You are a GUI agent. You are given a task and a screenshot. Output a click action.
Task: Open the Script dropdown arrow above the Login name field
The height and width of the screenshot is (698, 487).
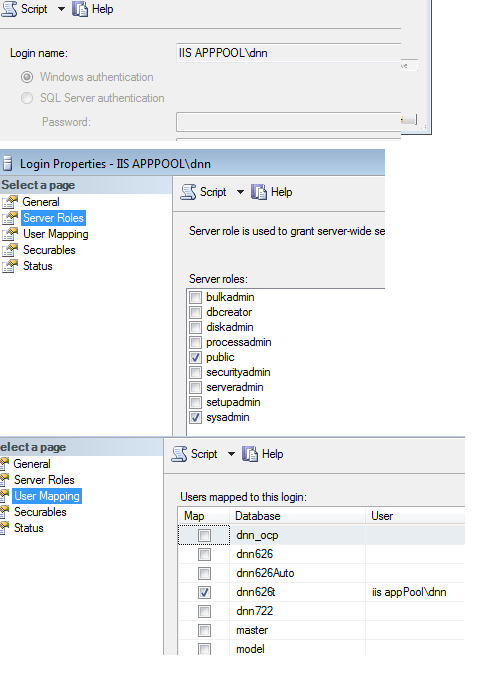[x=61, y=9]
